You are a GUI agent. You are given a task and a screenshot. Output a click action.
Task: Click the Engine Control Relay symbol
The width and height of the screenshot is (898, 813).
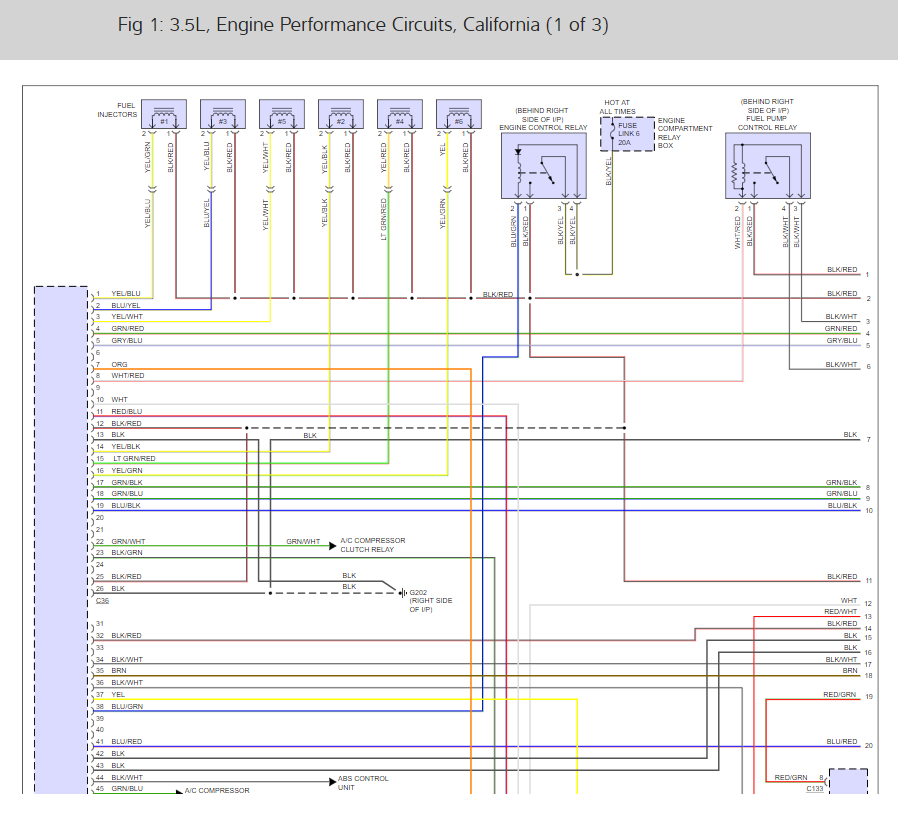(x=544, y=166)
